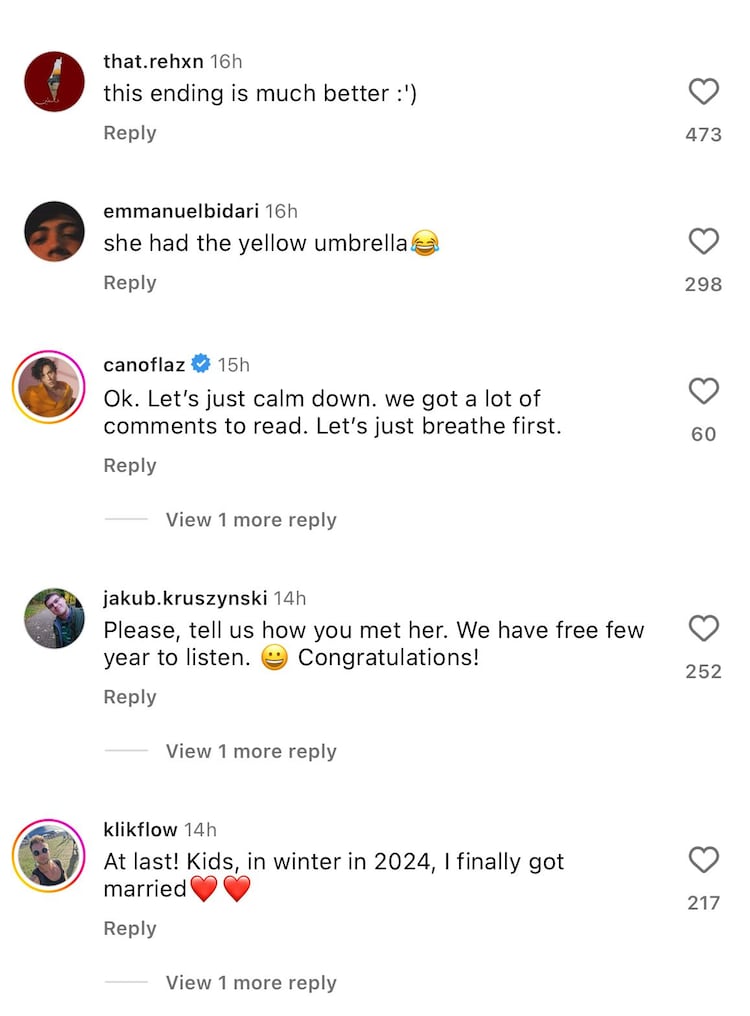Image resolution: width=750 pixels, height=1016 pixels.
Task: Expand replies under canoflaz's comment
Action: click(x=250, y=520)
